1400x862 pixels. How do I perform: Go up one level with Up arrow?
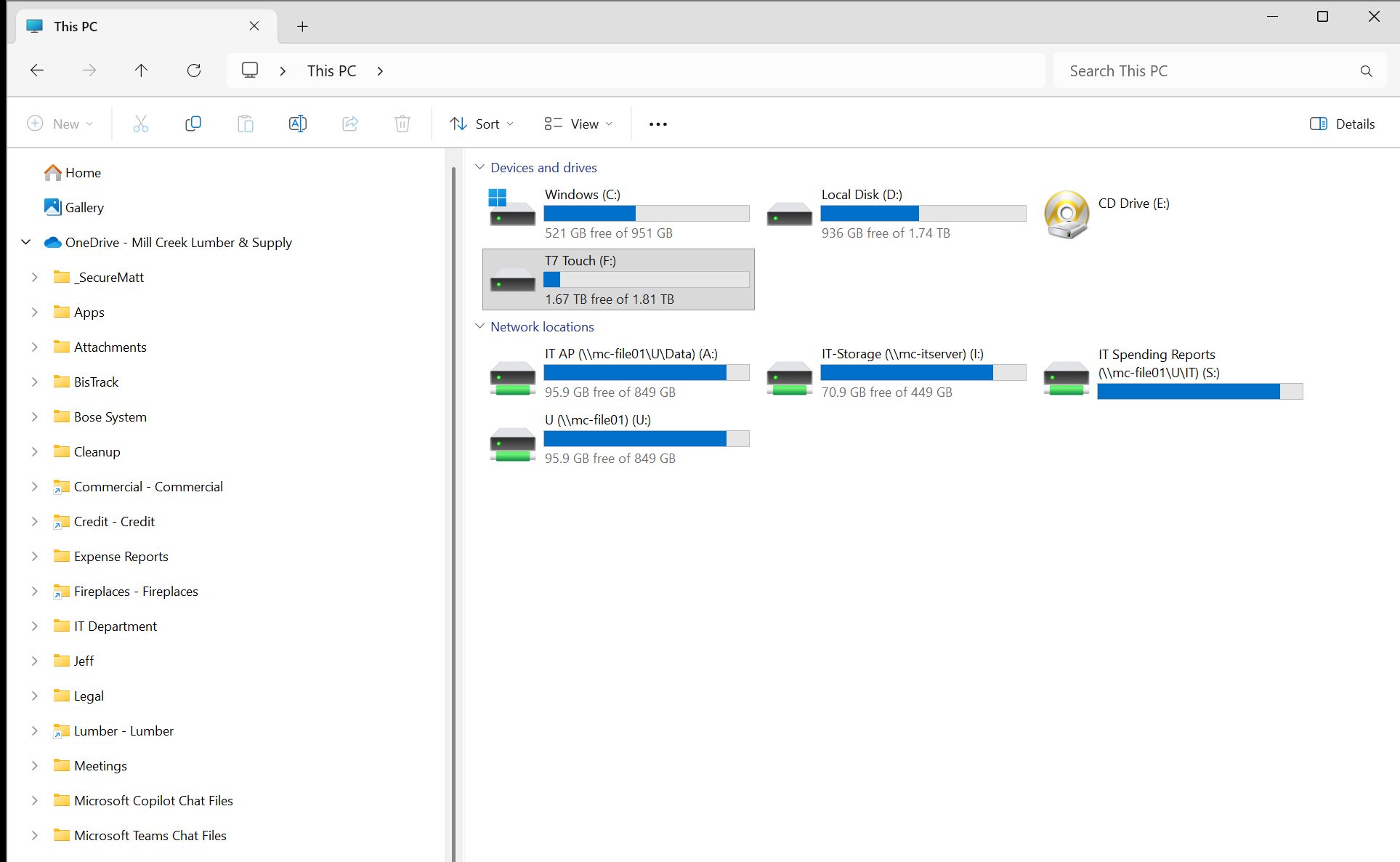click(x=141, y=71)
